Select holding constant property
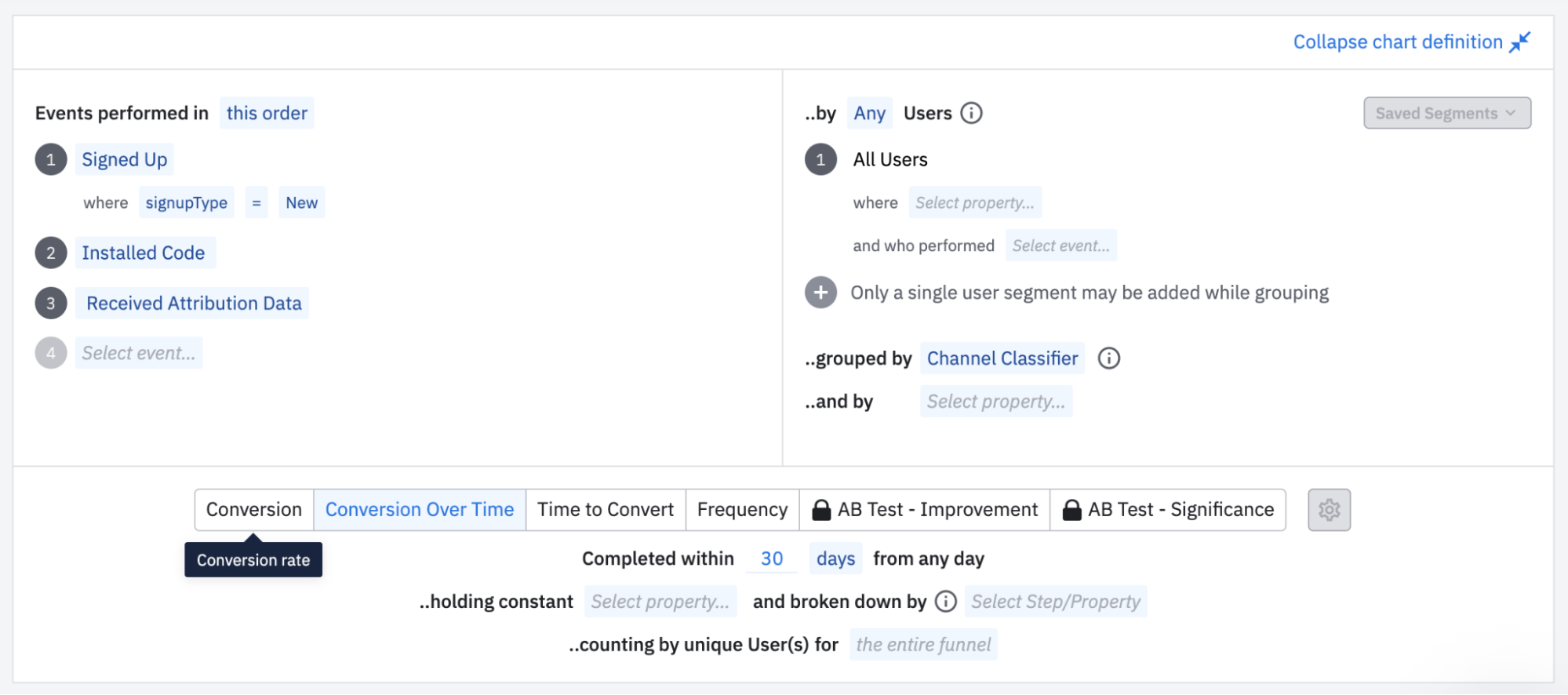Screen dimensions: 1568x695 click(660, 602)
